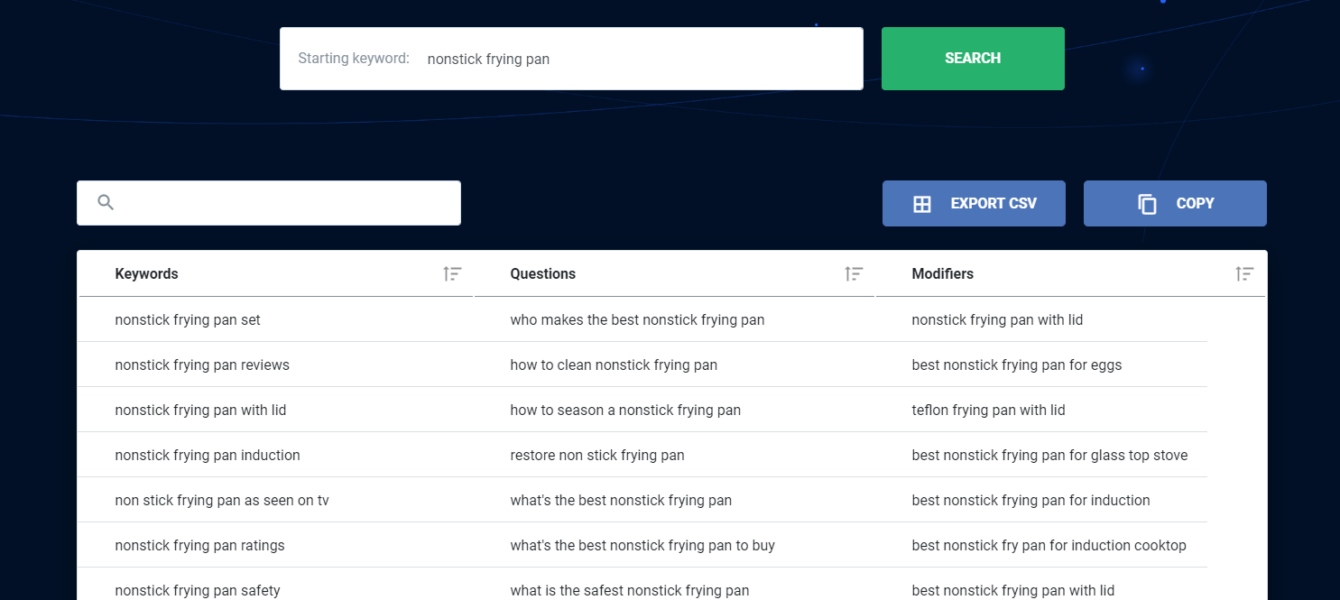The height and width of the screenshot is (600, 1340).
Task: Sort the Questions column using its sort icon
Action: [x=854, y=273]
